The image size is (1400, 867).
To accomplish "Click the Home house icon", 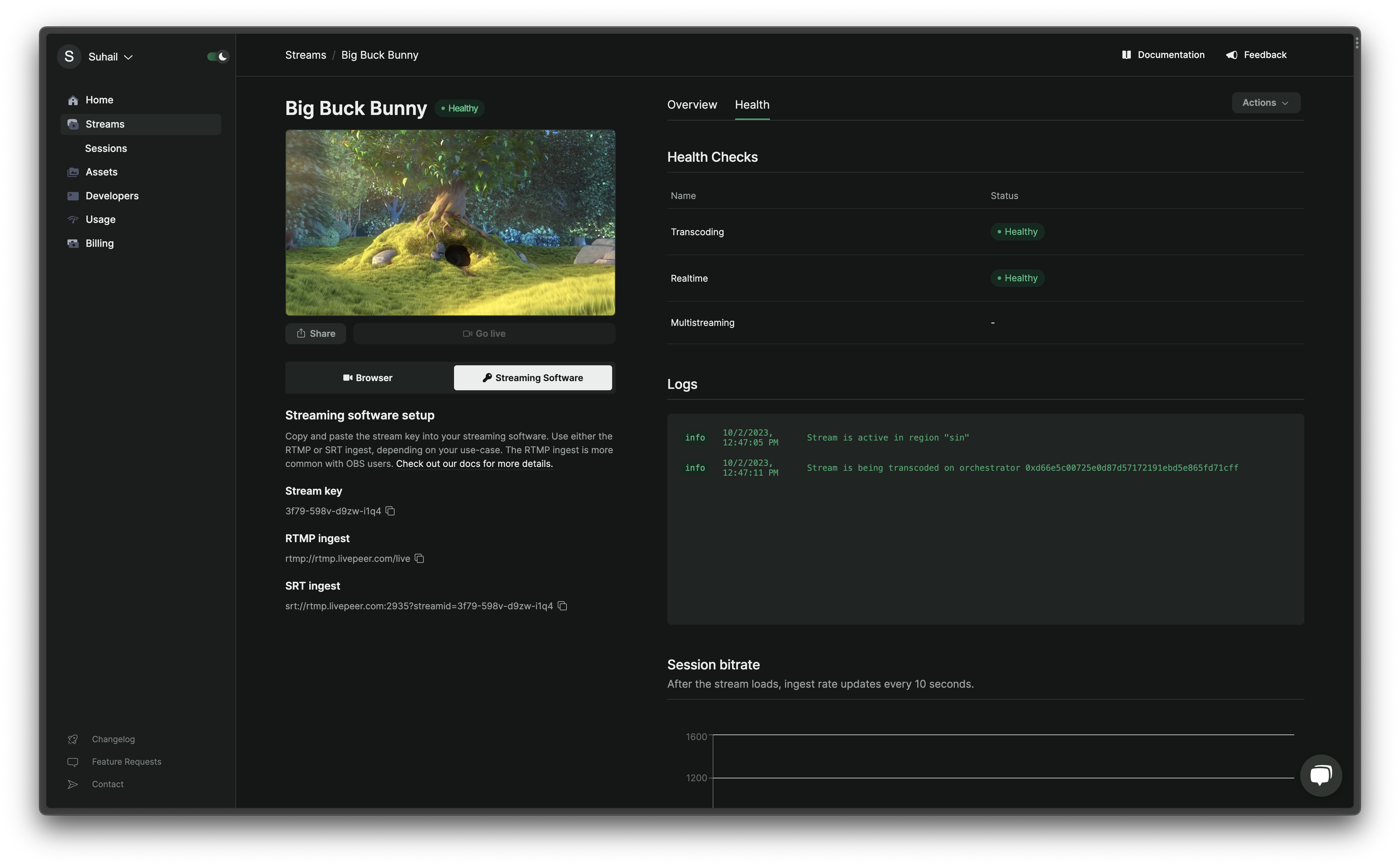I will point(73,100).
